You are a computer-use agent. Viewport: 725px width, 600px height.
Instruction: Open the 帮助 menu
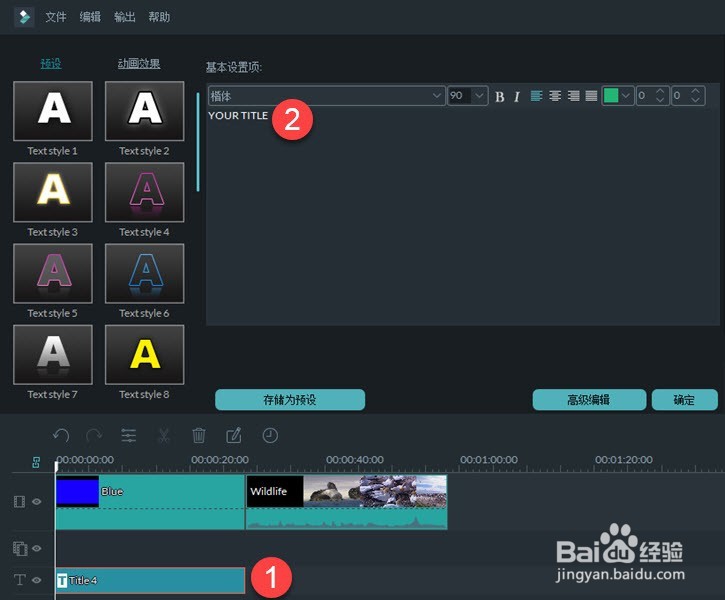tap(159, 17)
